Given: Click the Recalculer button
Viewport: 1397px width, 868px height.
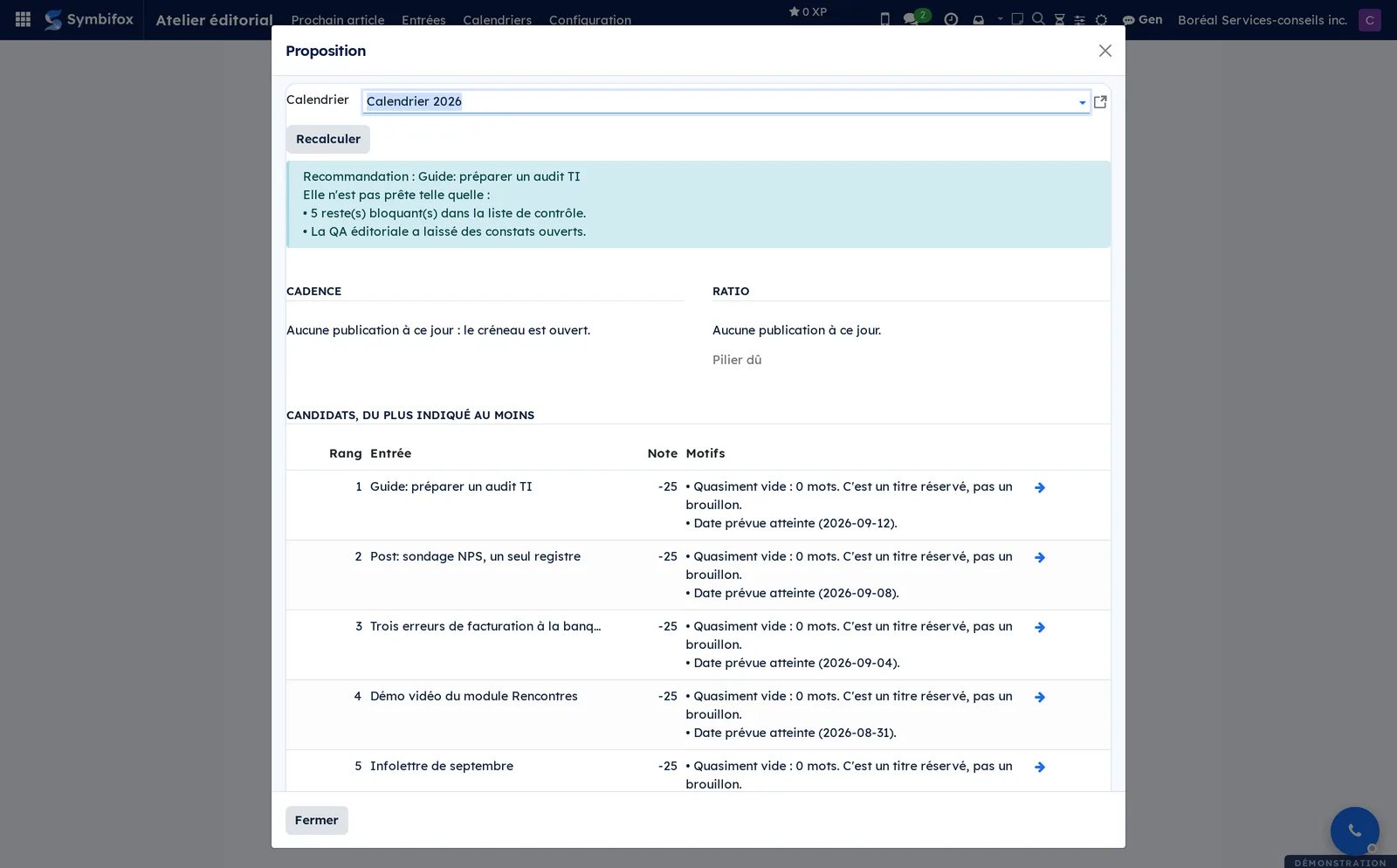Looking at the screenshot, I should [327, 139].
